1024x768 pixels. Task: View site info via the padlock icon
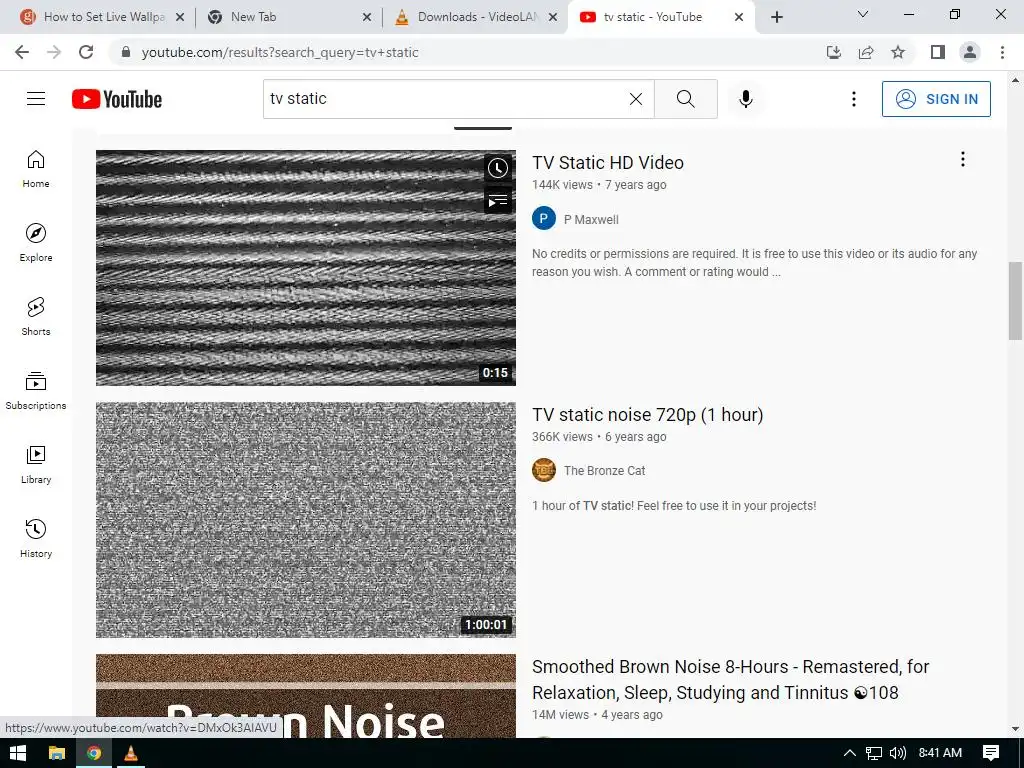[126, 52]
